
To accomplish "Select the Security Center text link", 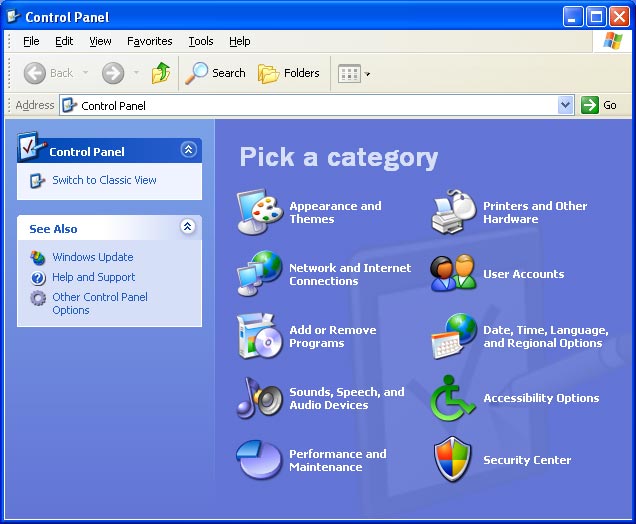I will pyautogui.click(x=527, y=460).
